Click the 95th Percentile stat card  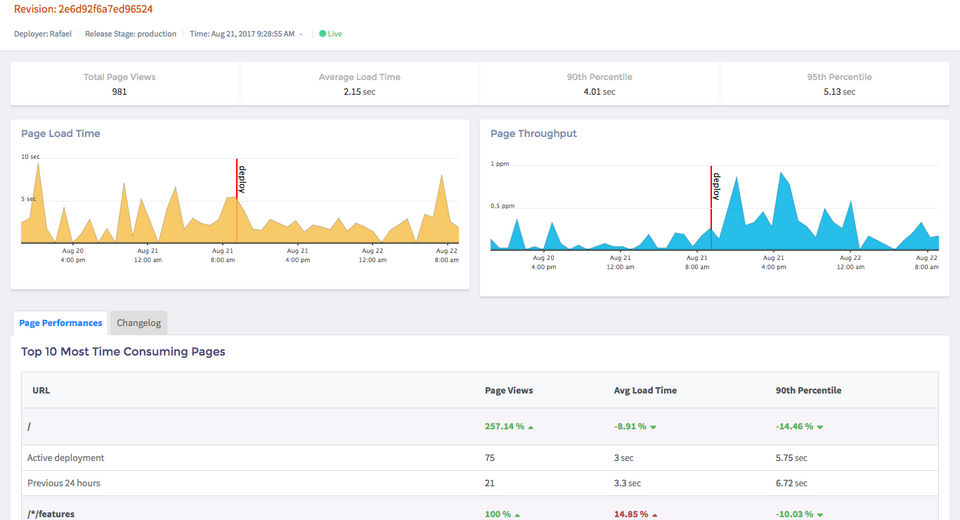click(x=838, y=84)
